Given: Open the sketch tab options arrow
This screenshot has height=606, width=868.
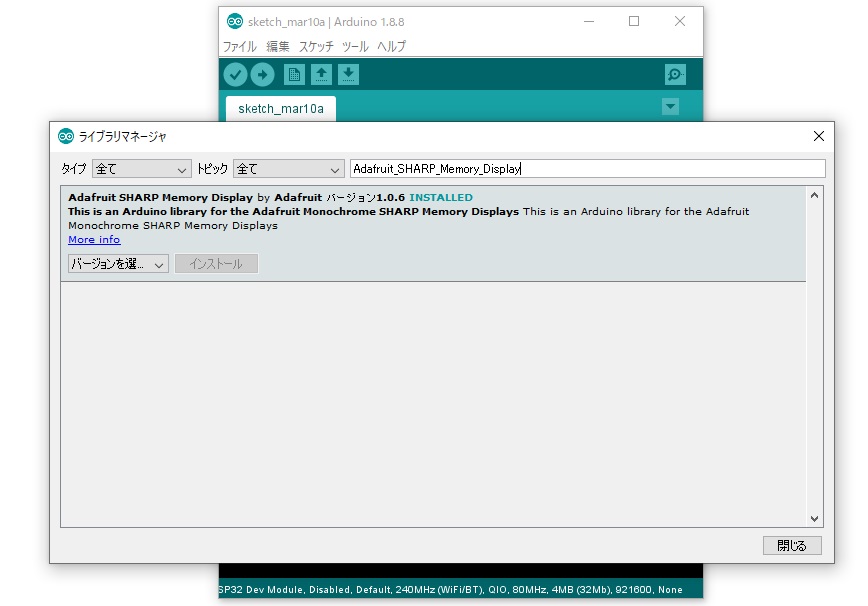Looking at the screenshot, I should 670,107.
